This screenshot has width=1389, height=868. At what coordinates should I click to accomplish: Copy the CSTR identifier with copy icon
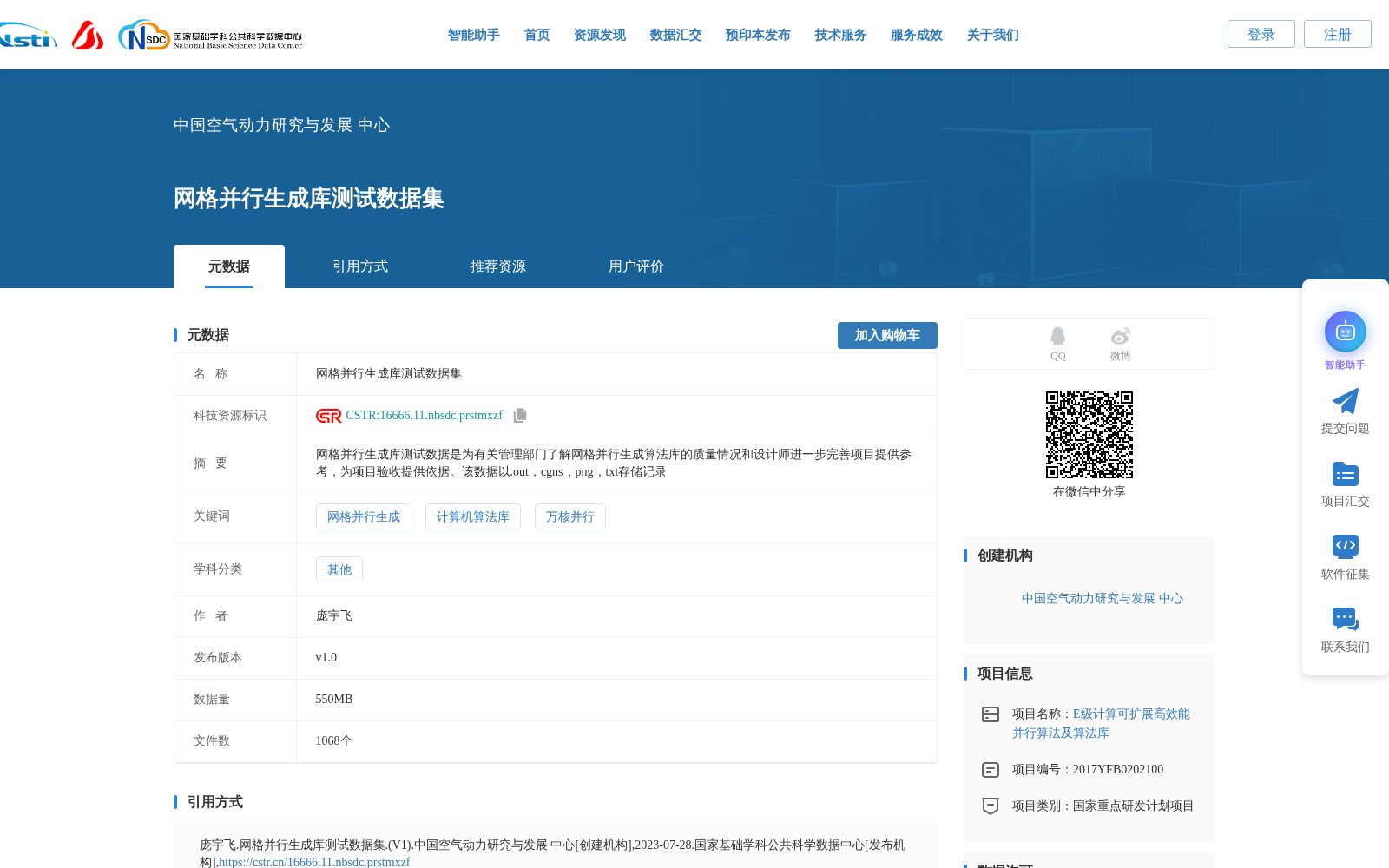point(520,415)
